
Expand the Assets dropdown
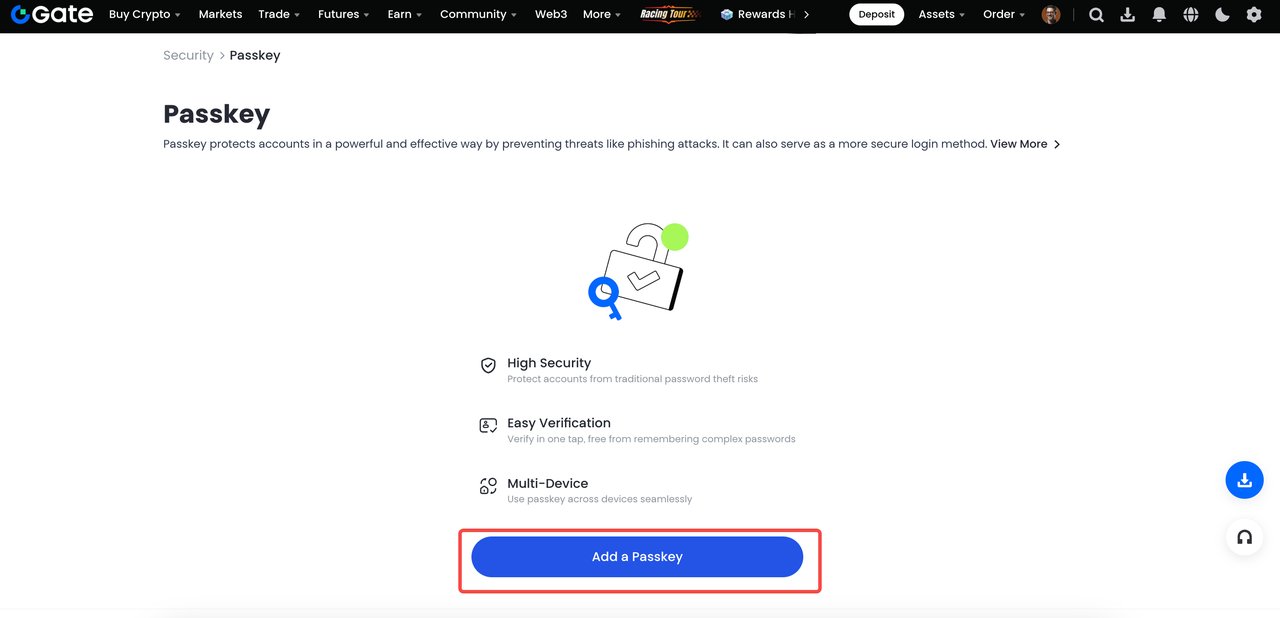point(941,15)
